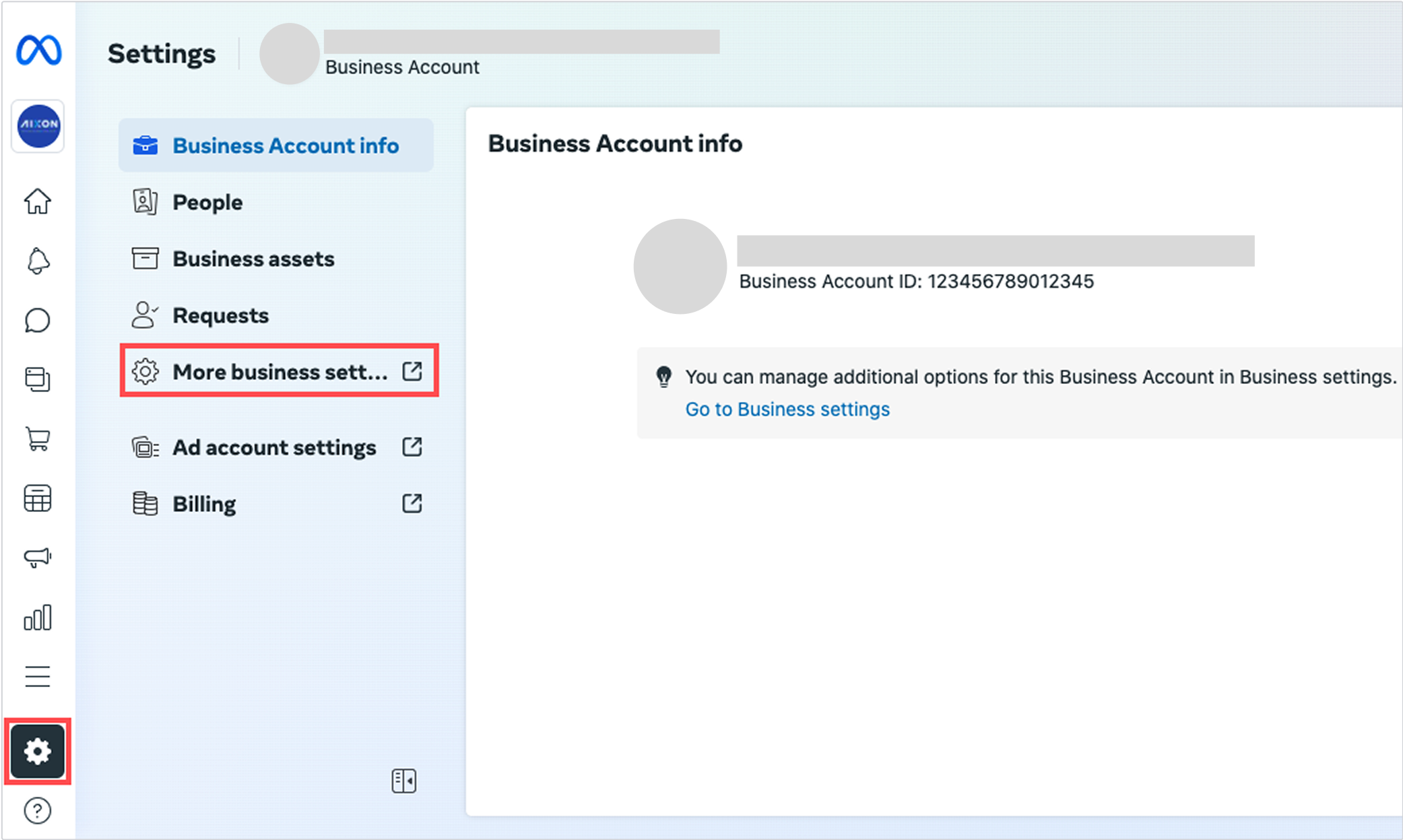Open More business settings external link

pyautogui.click(x=279, y=371)
